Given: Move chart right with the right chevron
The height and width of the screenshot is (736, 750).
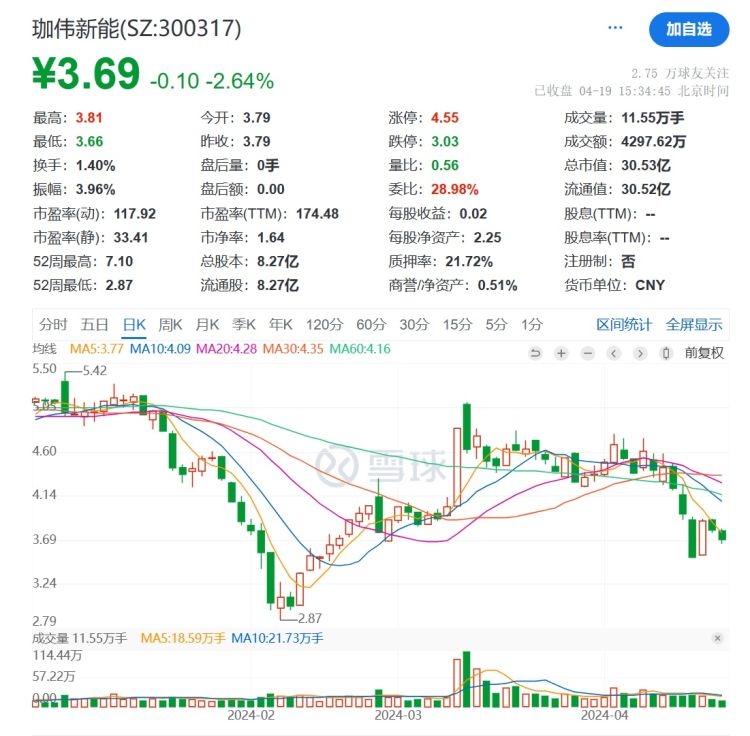Looking at the screenshot, I should [x=640, y=353].
